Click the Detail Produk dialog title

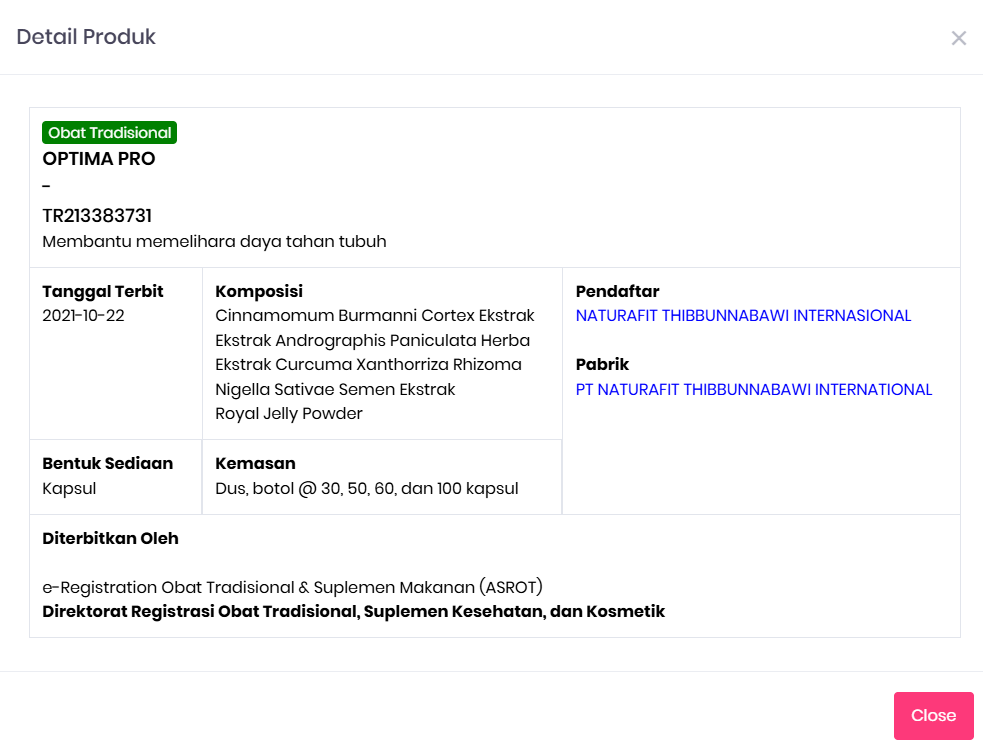point(86,37)
